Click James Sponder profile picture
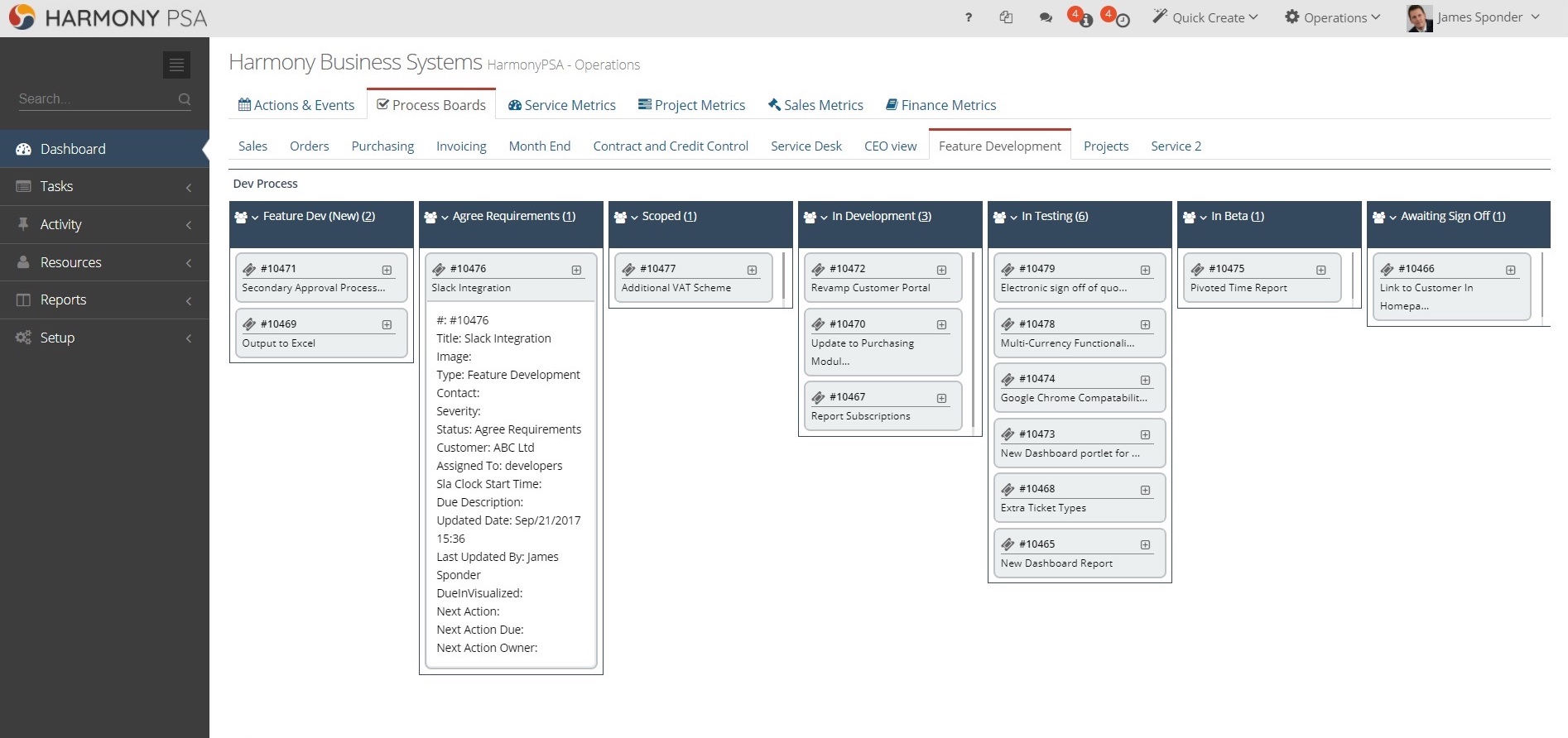Image resolution: width=1568 pixels, height=738 pixels. pyautogui.click(x=1420, y=18)
